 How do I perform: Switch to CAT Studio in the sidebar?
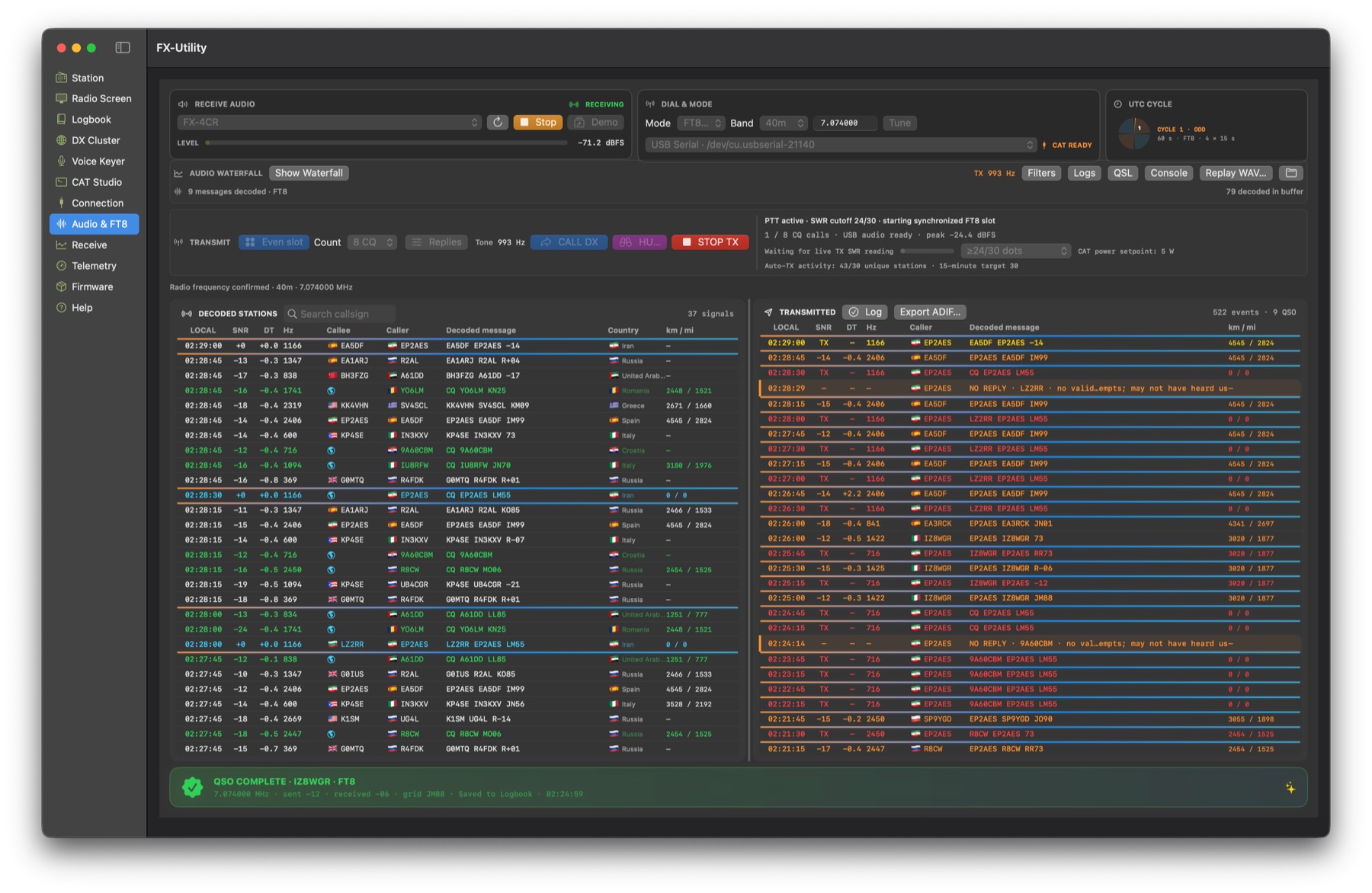tap(95, 182)
